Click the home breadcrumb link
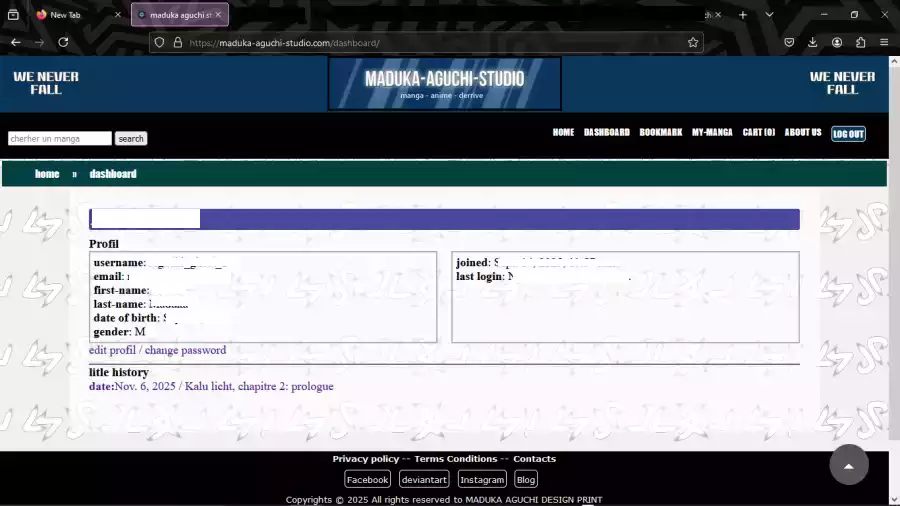Screen dimensions: 900x506 click(x=47, y=174)
